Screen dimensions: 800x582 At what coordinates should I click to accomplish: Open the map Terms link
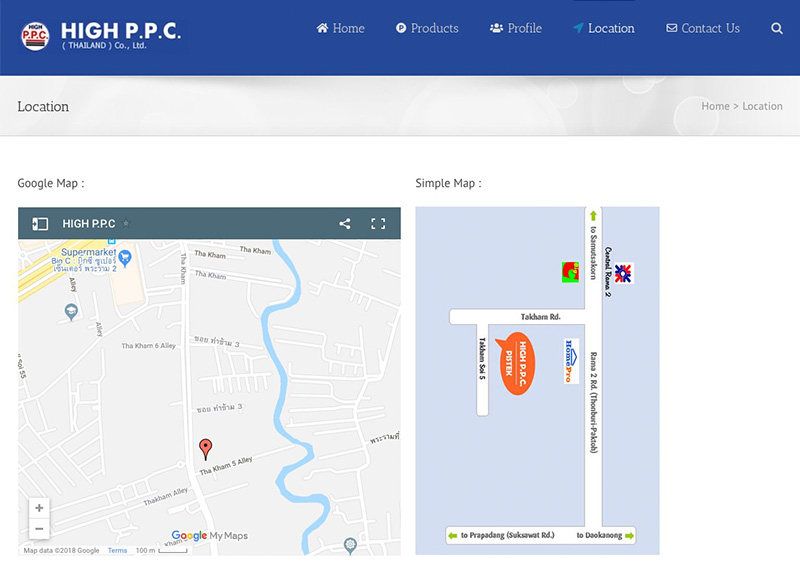pyautogui.click(x=117, y=551)
